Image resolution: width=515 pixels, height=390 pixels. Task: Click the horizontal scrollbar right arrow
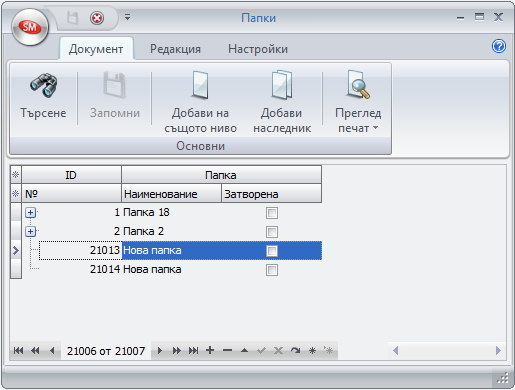[498, 351]
